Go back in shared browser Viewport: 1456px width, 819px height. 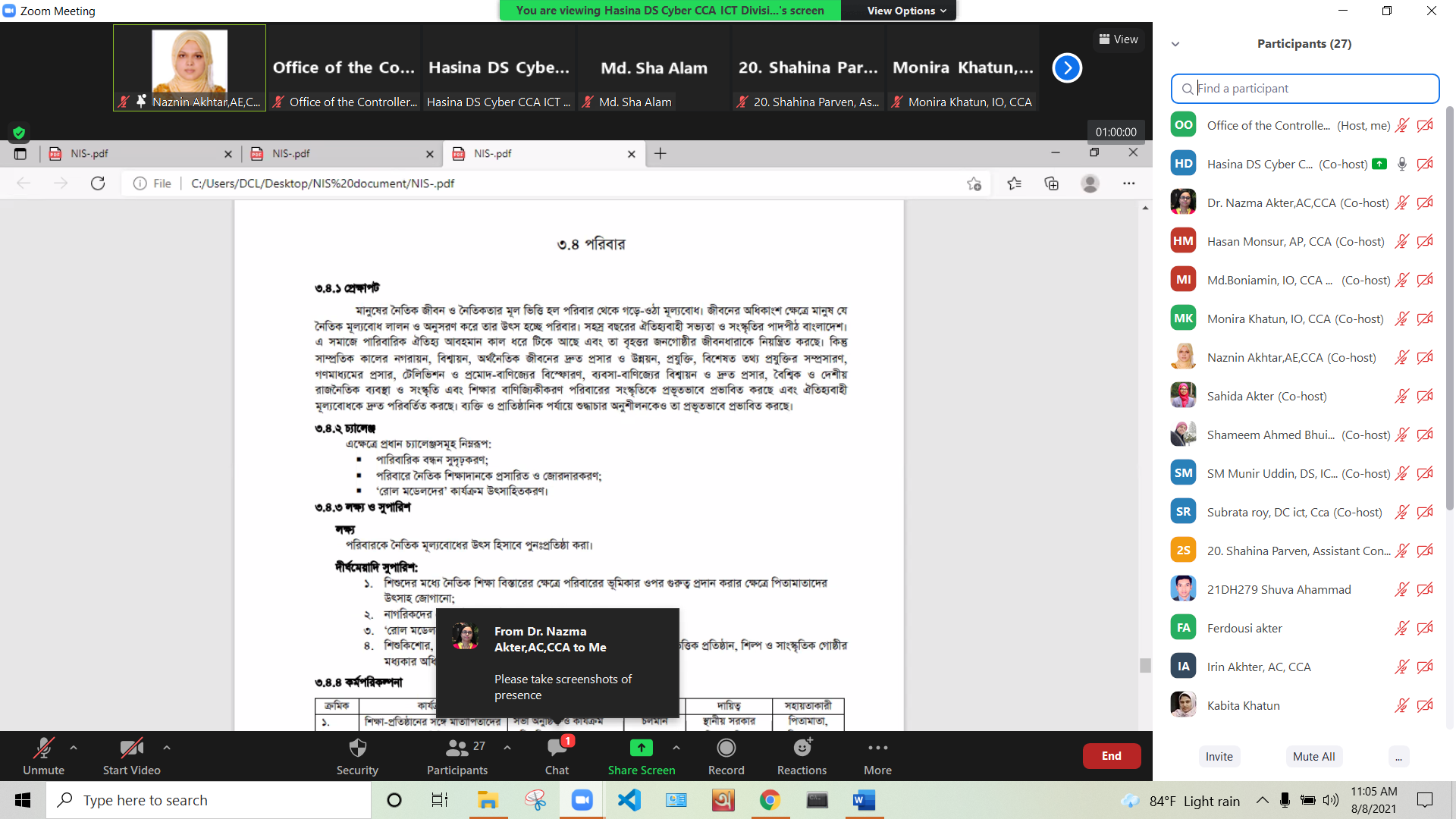click(x=24, y=184)
